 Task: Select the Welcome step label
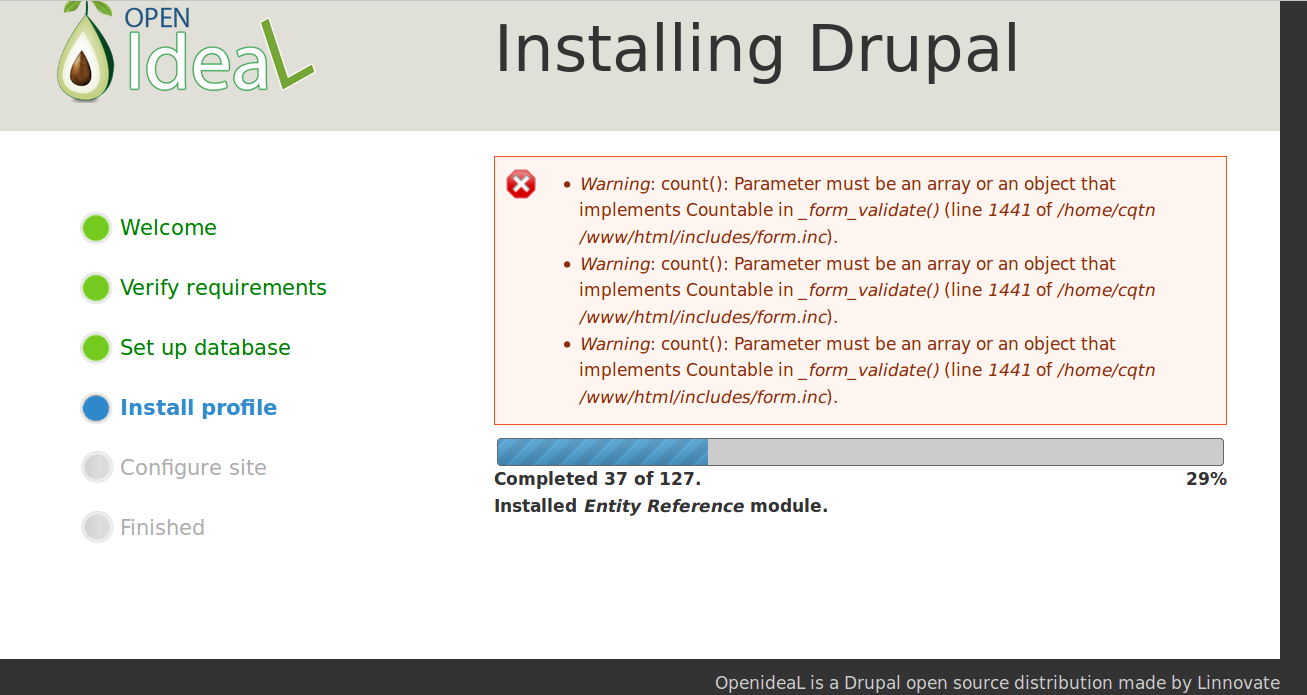168,228
